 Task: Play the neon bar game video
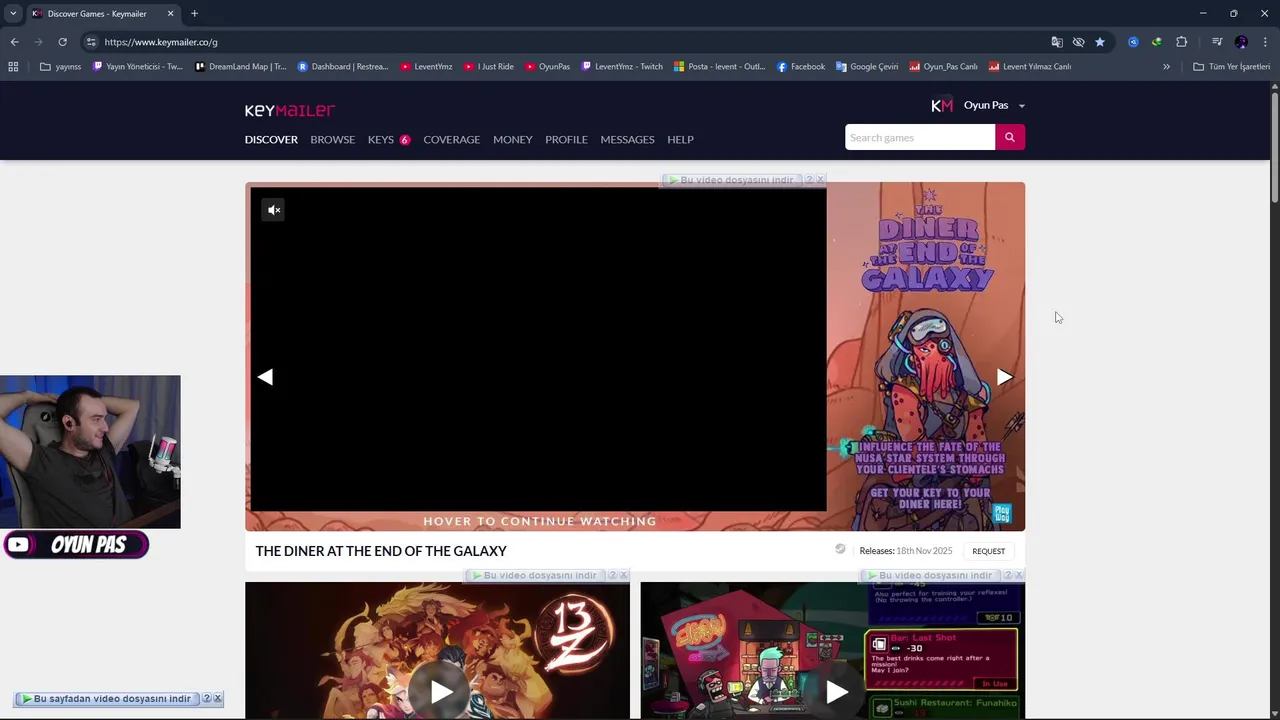point(837,691)
